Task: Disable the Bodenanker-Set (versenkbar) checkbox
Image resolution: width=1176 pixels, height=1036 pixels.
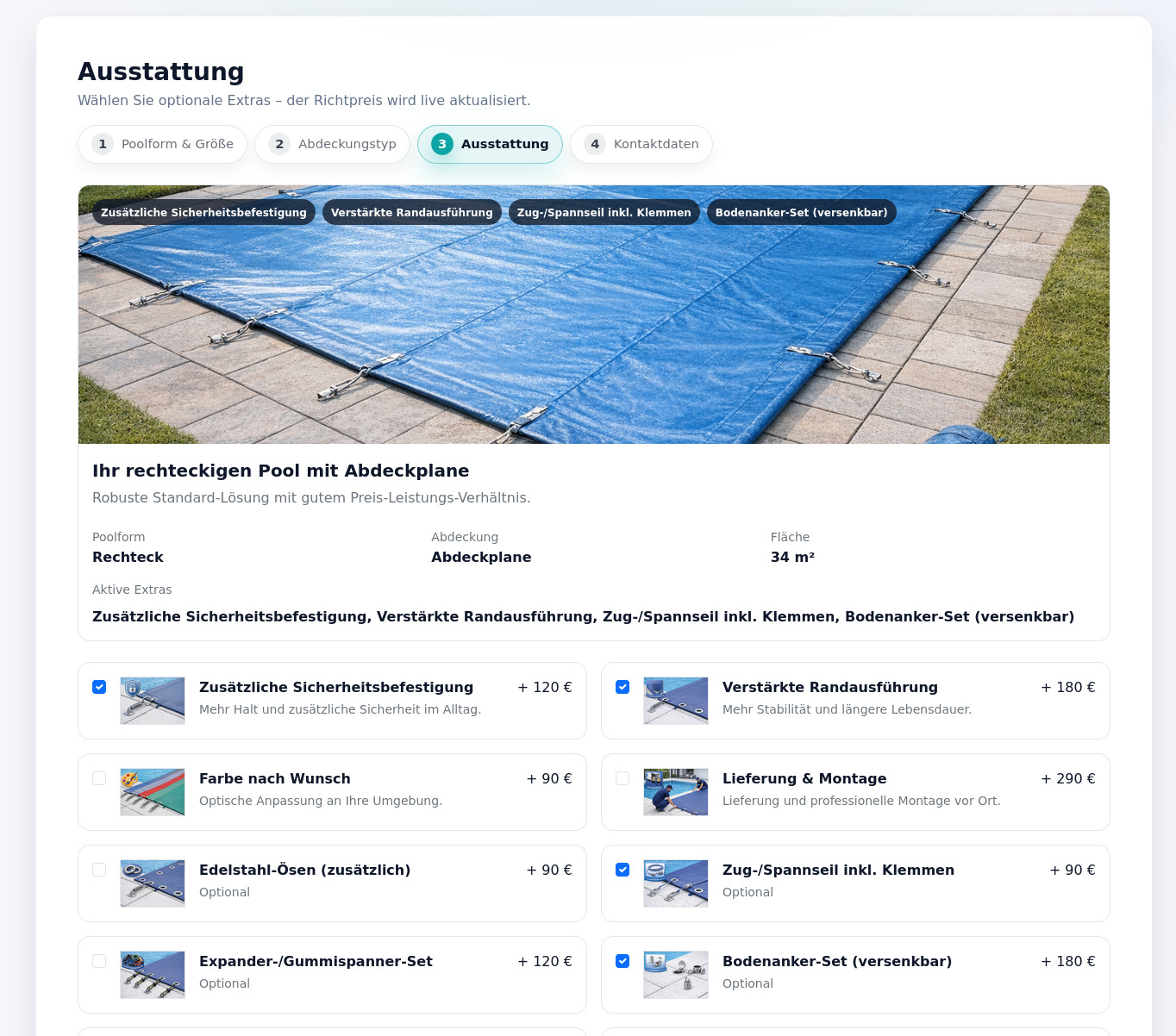Action: [622, 961]
